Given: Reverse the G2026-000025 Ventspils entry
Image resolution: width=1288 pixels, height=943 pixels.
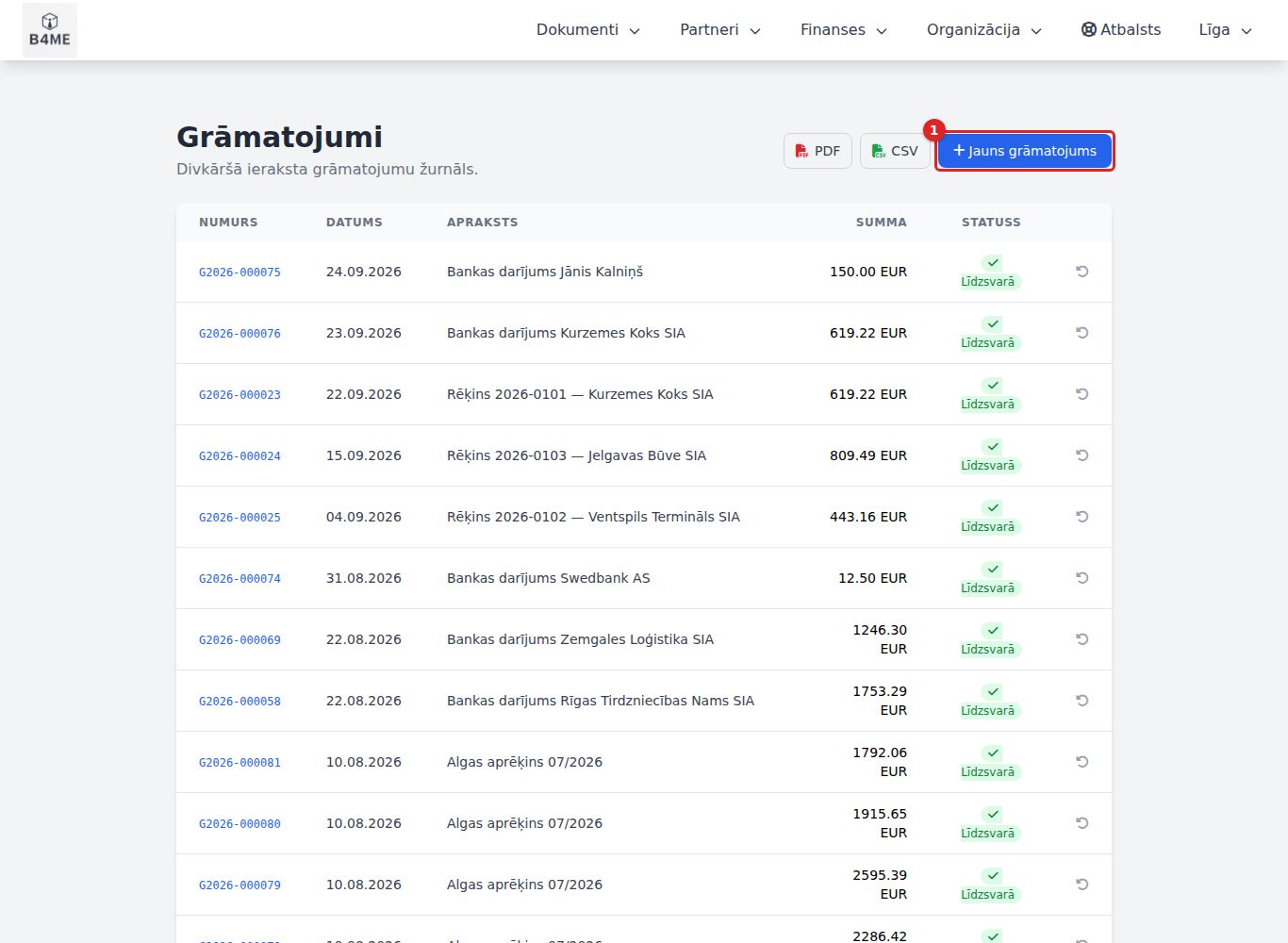Looking at the screenshot, I should [1082, 517].
